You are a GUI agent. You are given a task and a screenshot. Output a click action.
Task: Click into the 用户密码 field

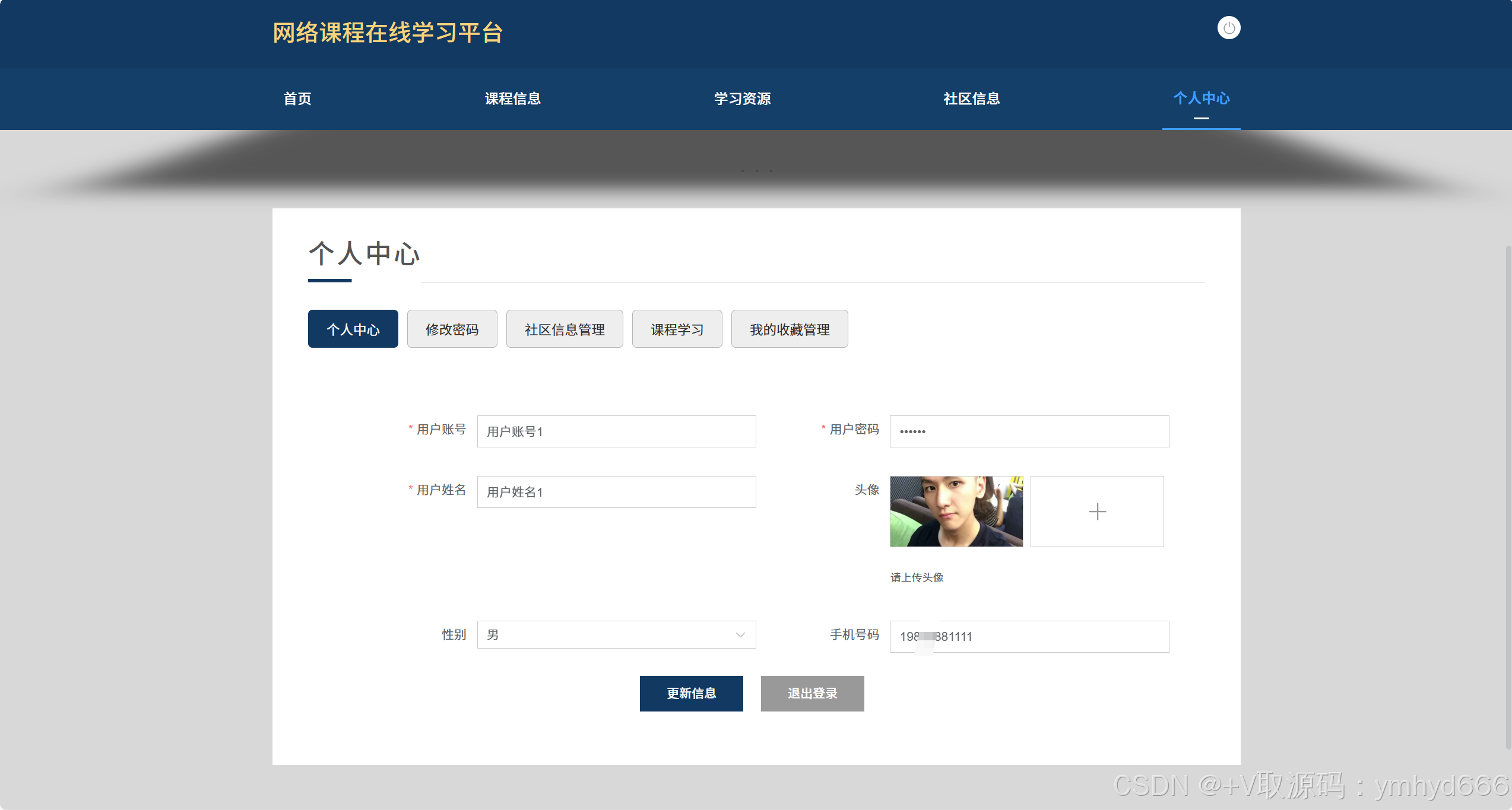1029,431
